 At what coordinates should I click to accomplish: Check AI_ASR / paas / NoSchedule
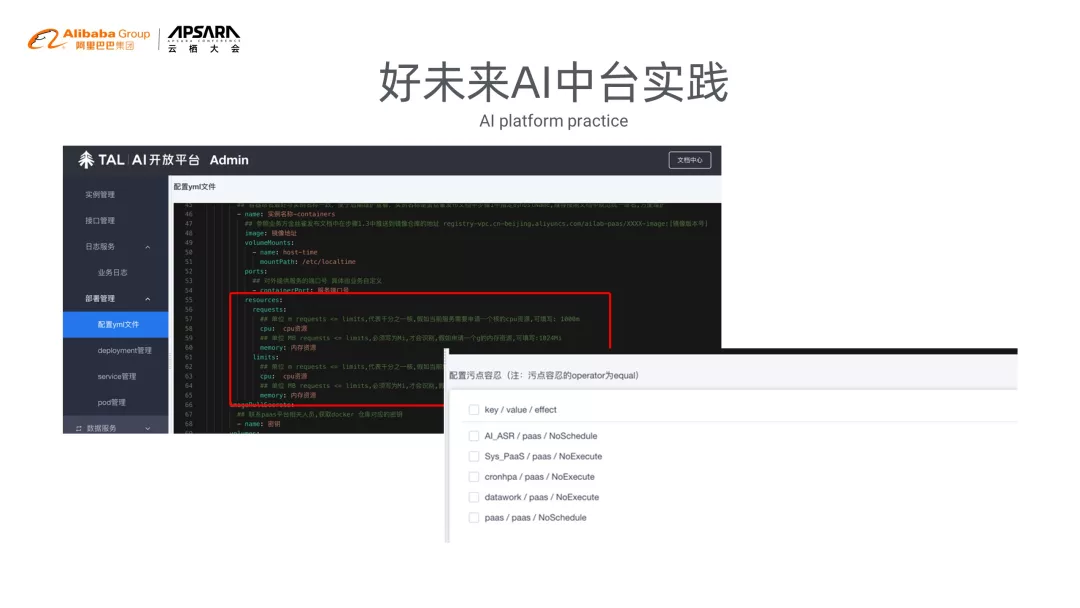pos(474,436)
